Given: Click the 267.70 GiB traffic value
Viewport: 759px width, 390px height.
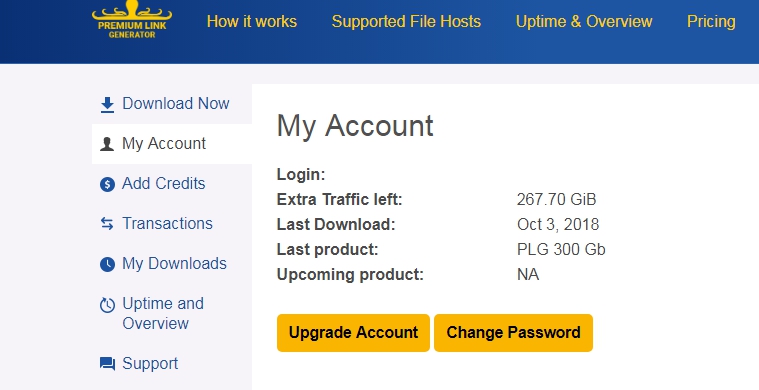Looking at the screenshot, I should coord(556,199).
